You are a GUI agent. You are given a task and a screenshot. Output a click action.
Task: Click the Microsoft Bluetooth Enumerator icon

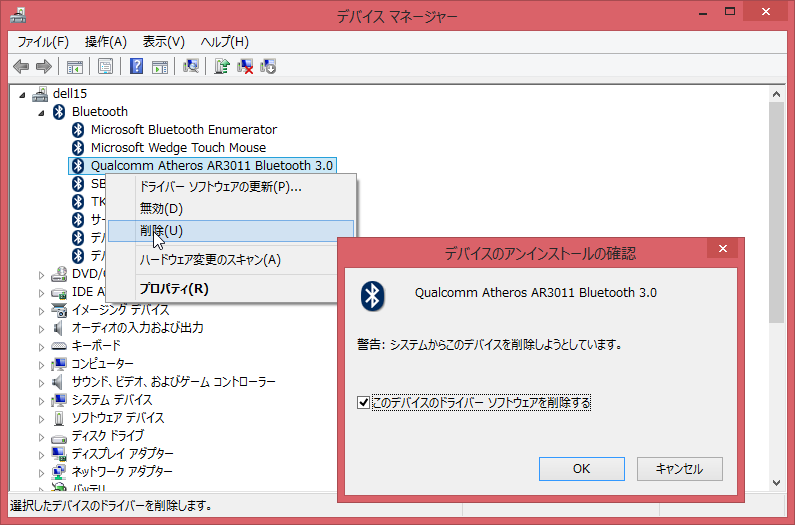(x=78, y=130)
